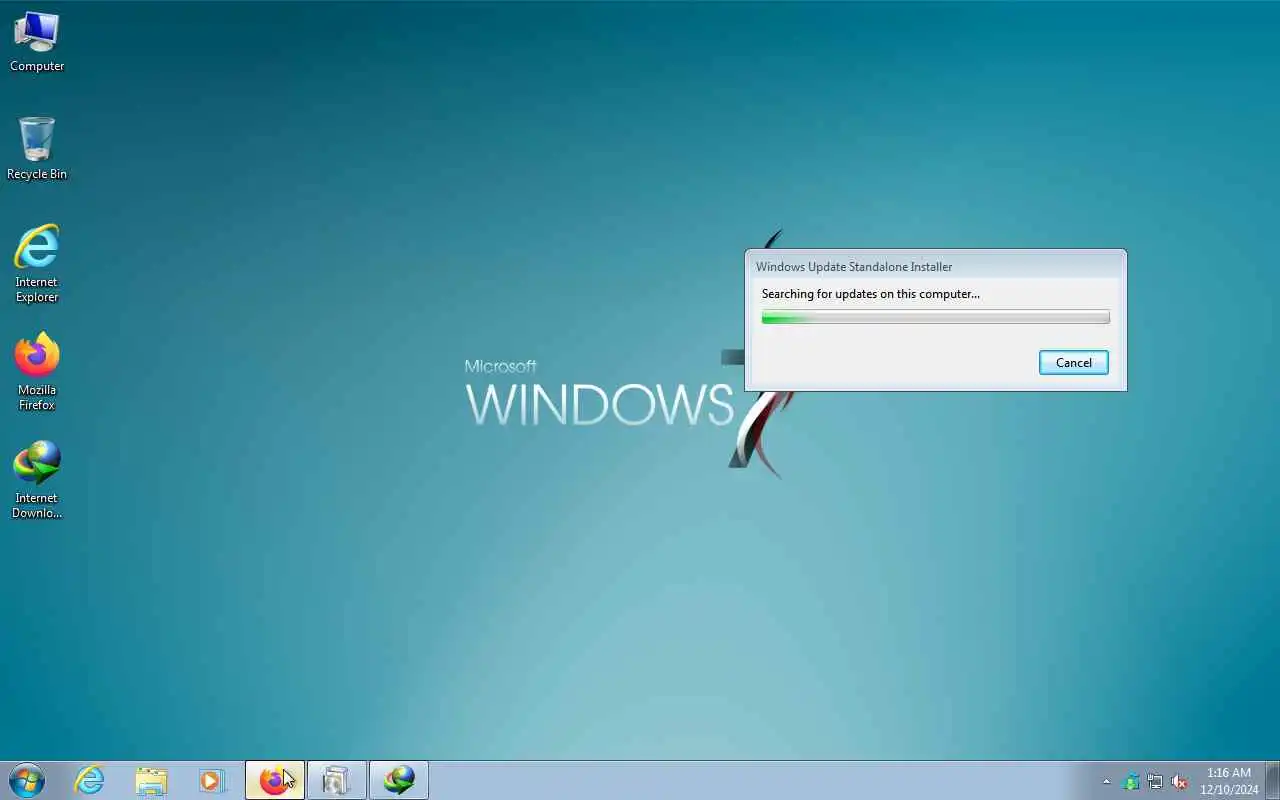Cancel the Windows Update Standalone Installer search
The image size is (1280, 800).
click(1073, 363)
